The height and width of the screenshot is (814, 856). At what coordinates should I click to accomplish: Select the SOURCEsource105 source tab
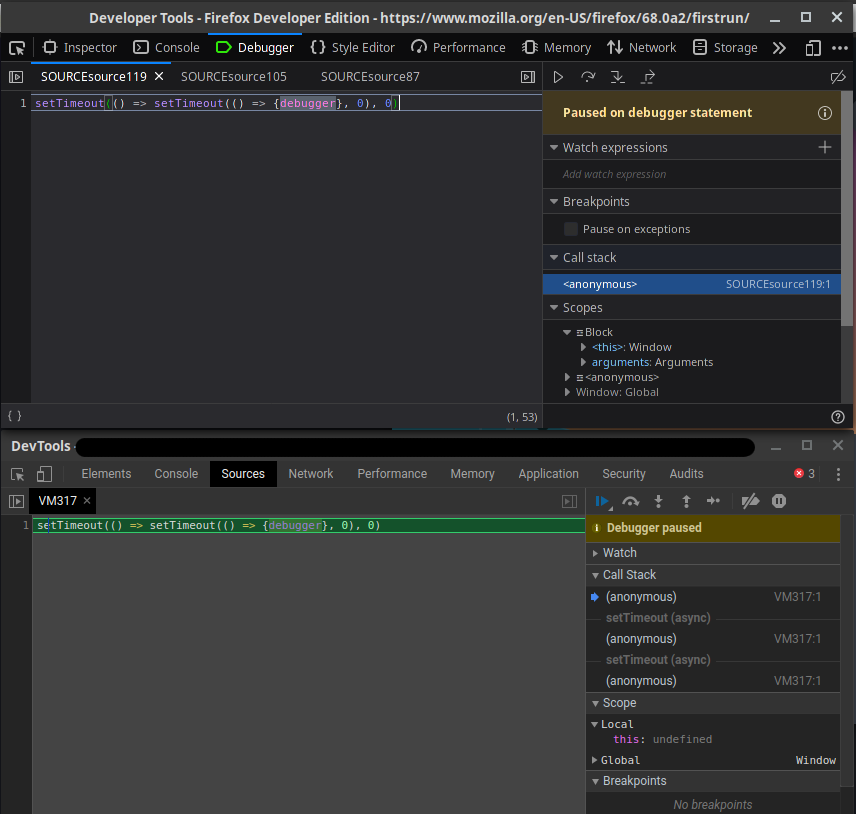point(234,77)
